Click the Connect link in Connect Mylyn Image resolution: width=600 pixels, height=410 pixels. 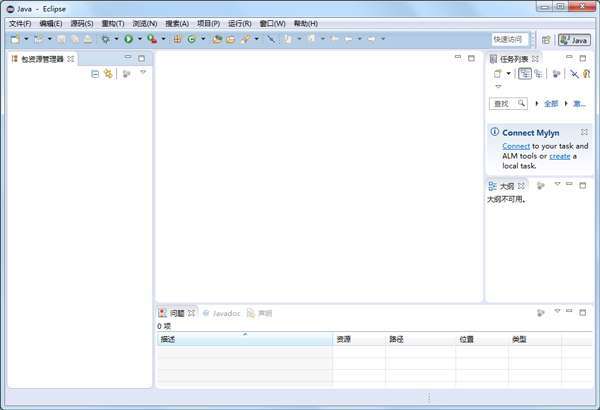pyautogui.click(x=516, y=146)
